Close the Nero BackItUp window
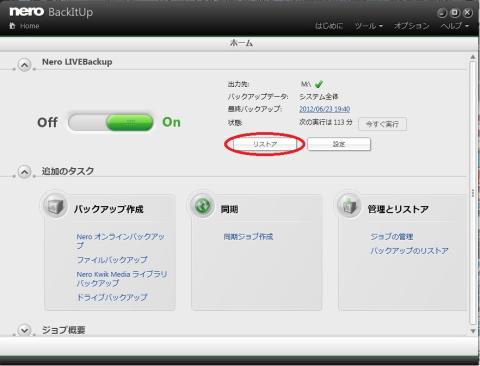Image resolution: width=480 pixels, height=366 pixels. click(x=468, y=13)
